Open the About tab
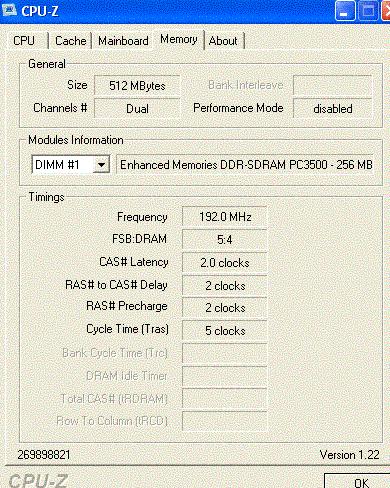 (223, 41)
